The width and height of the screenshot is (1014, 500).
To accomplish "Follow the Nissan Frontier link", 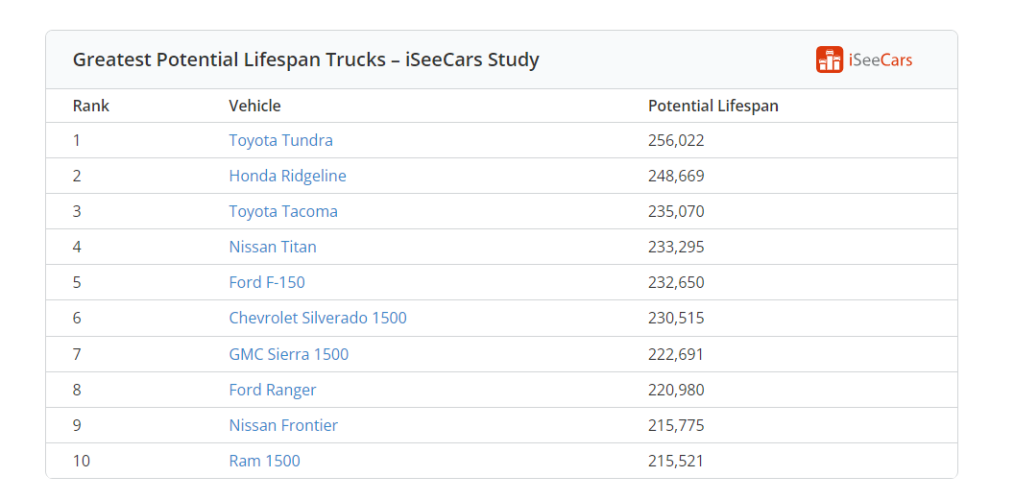I will 283,426.
